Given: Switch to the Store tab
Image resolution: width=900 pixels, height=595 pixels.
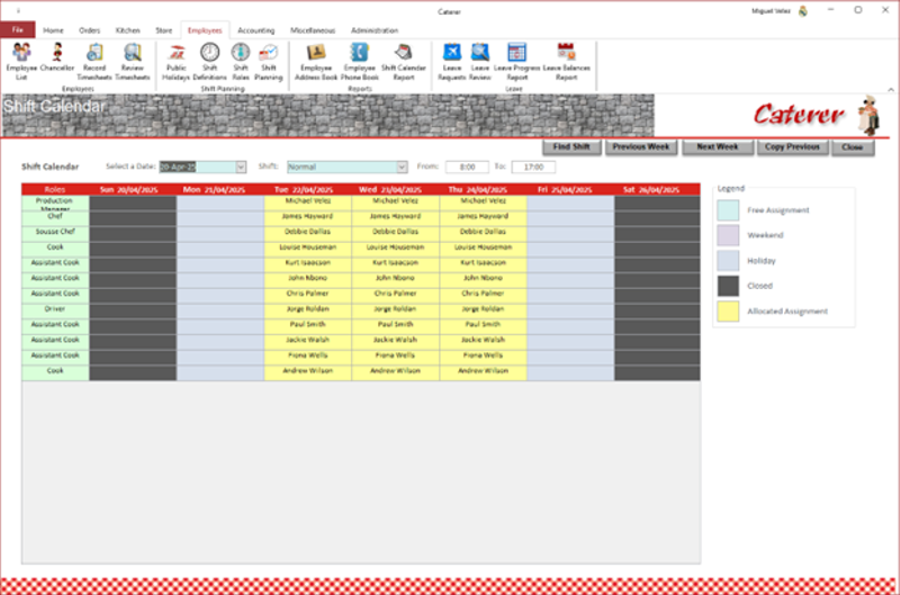Looking at the screenshot, I should [164, 30].
